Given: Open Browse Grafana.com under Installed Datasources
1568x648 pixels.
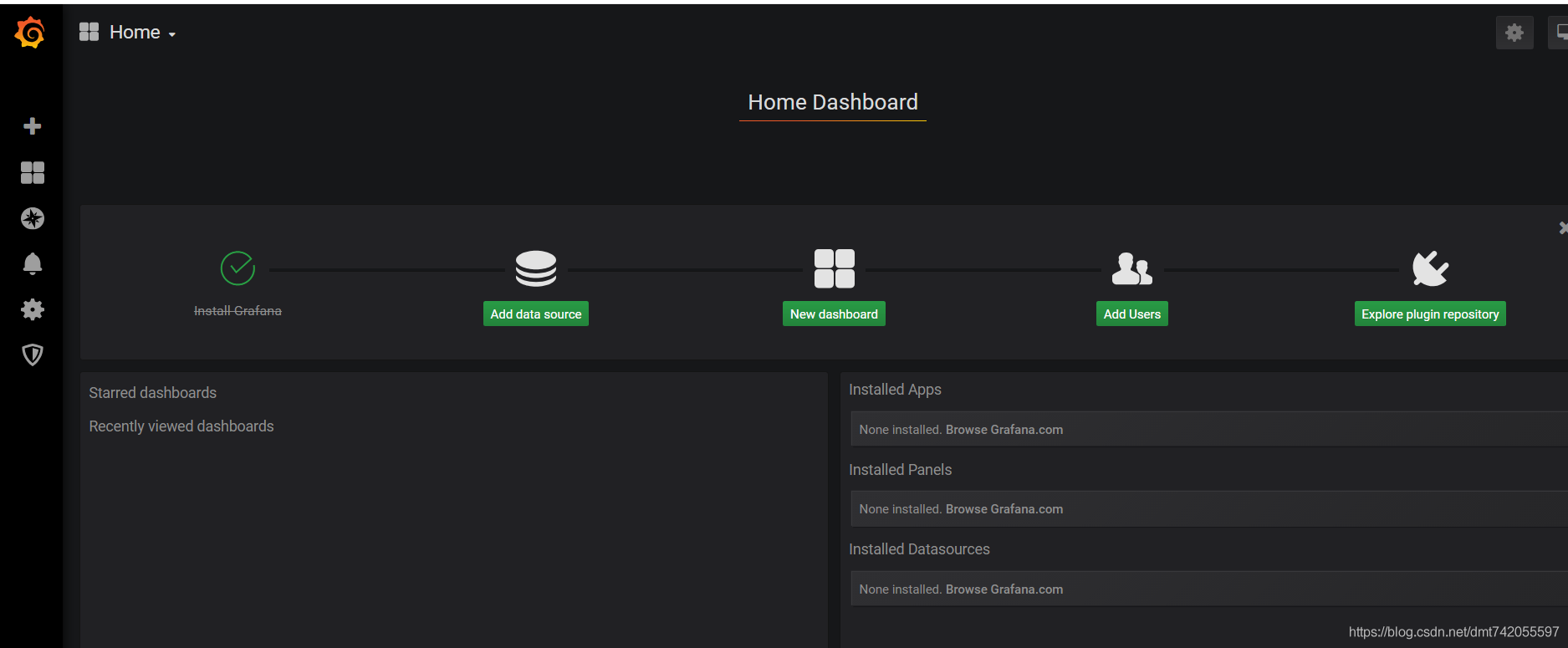Looking at the screenshot, I should pyautogui.click(x=1004, y=589).
